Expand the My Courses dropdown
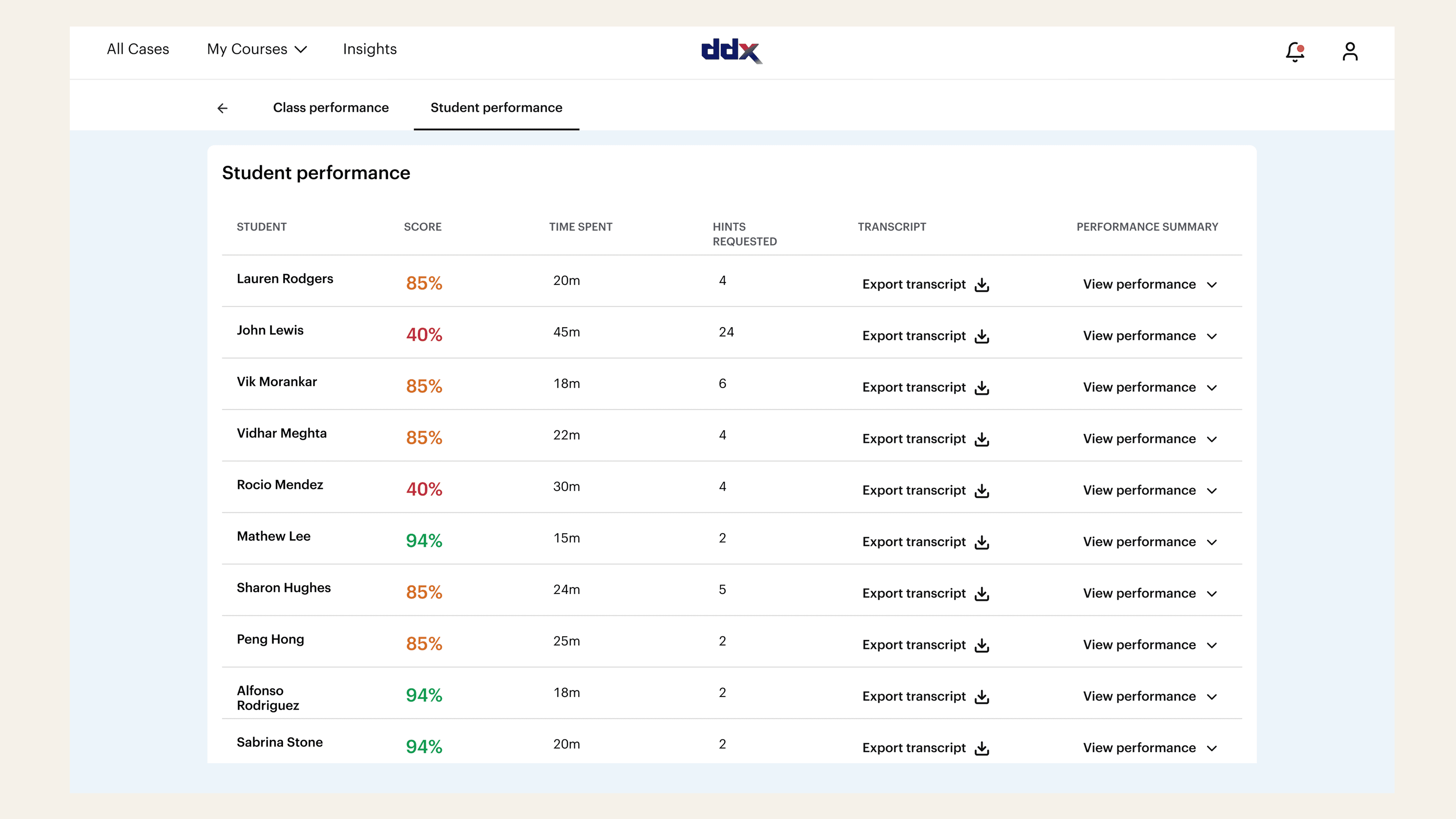 coord(257,49)
